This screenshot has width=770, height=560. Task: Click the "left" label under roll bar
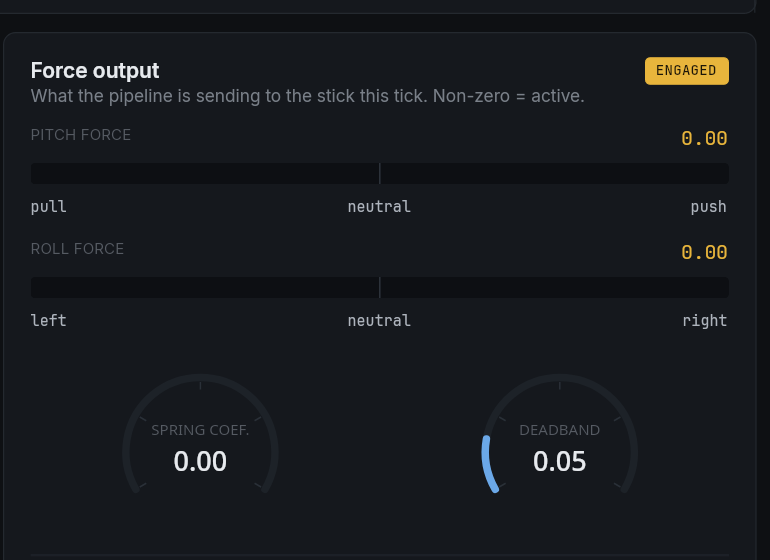[x=49, y=321]
